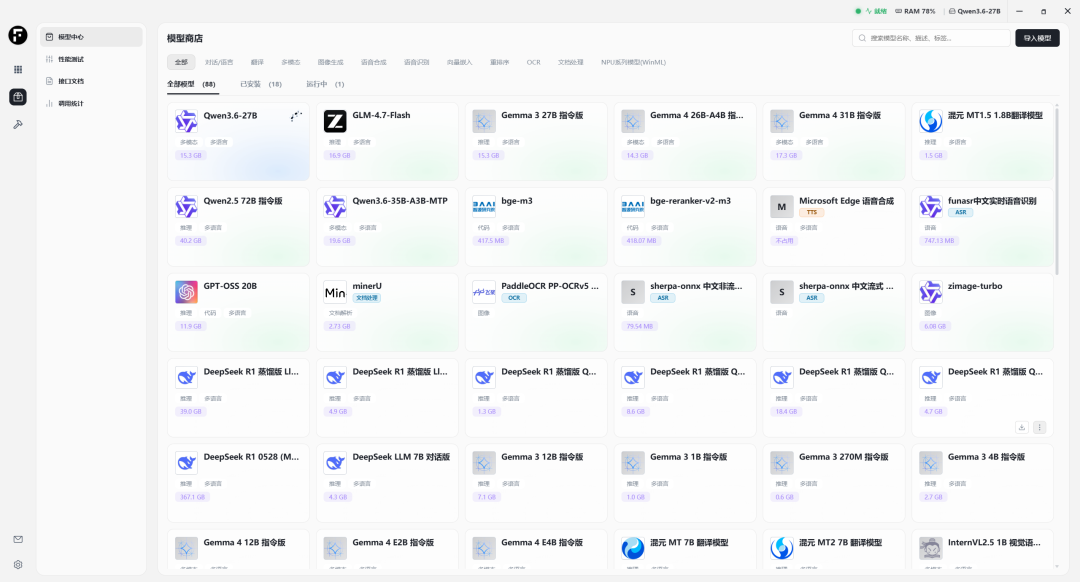Open the Gemma 4 26B-A4B model card title

coord(697,116)
